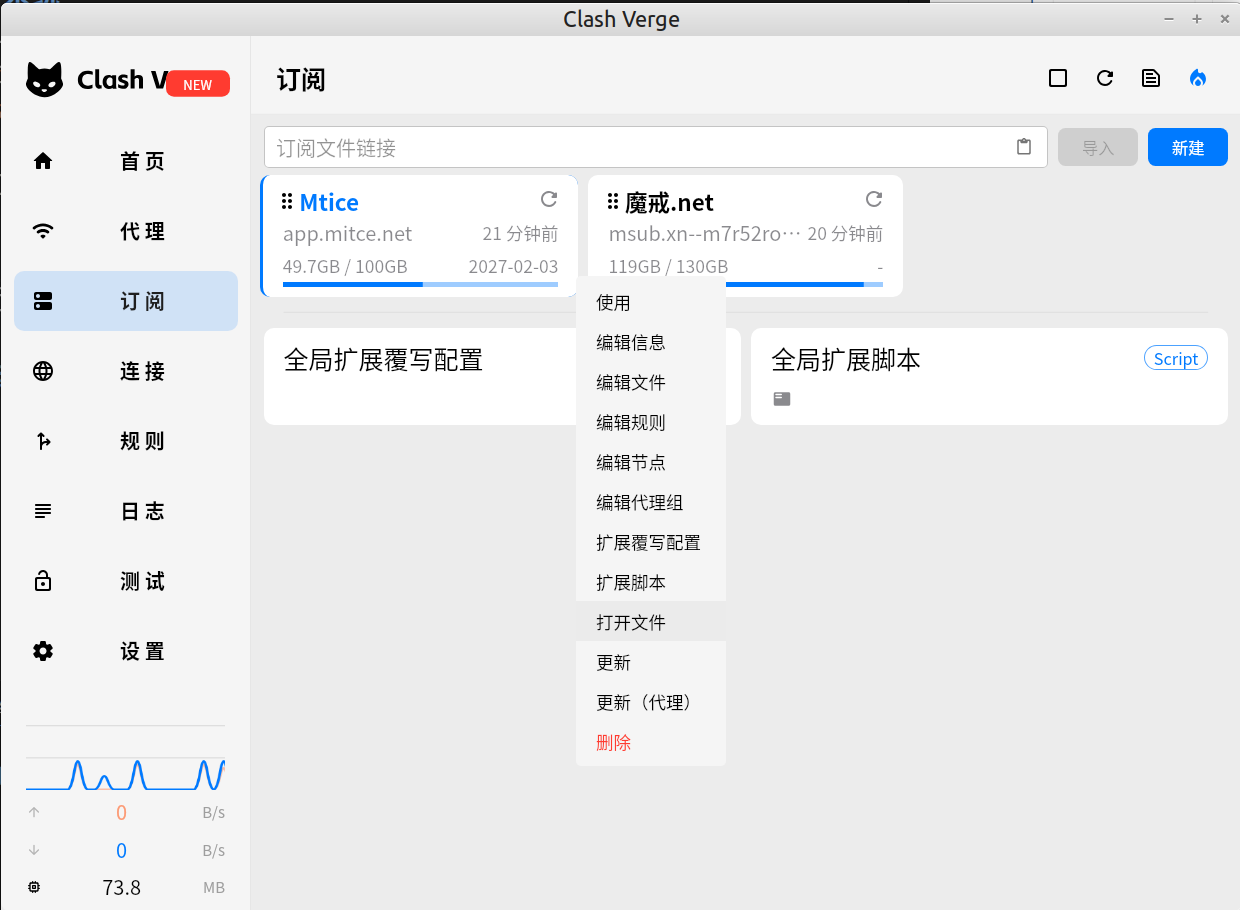Open the 设置 settings page
Viewport: 1240px width, 910px height.
pos(126,651)
